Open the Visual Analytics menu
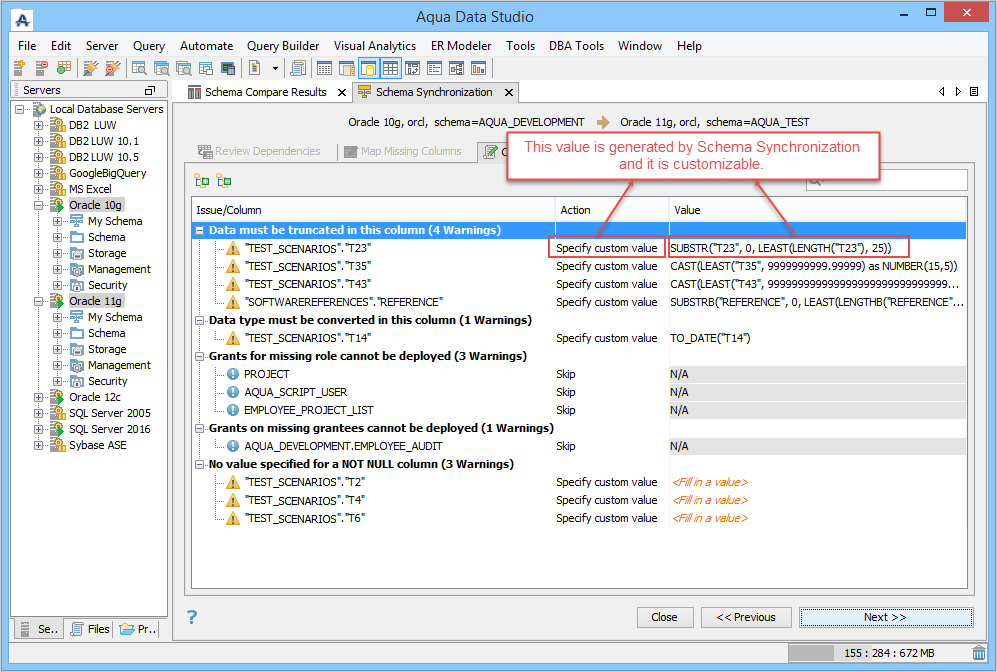The image size is (997, 672). (375, 46)
